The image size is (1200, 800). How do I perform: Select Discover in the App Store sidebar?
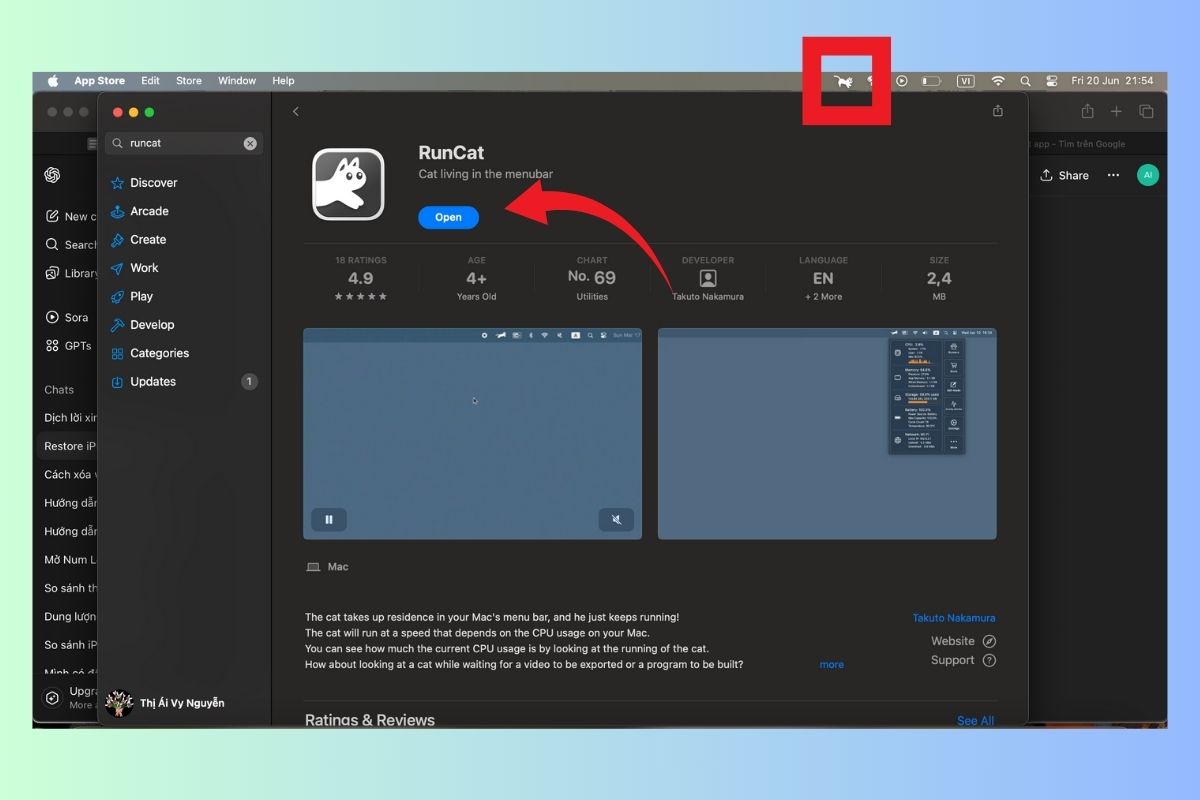[x=184, y=183]
